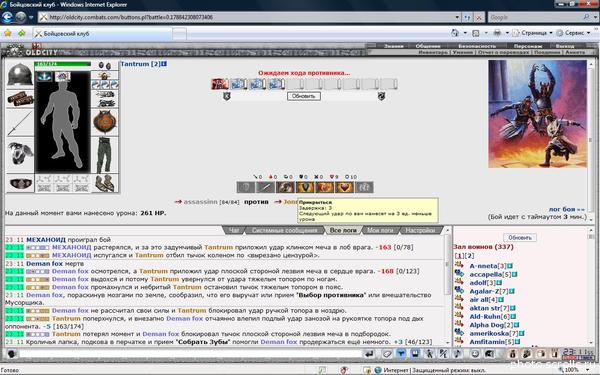Select the greyed sword technique icon
The width and height of the screenshot is (600, 375).
(265, 187)
